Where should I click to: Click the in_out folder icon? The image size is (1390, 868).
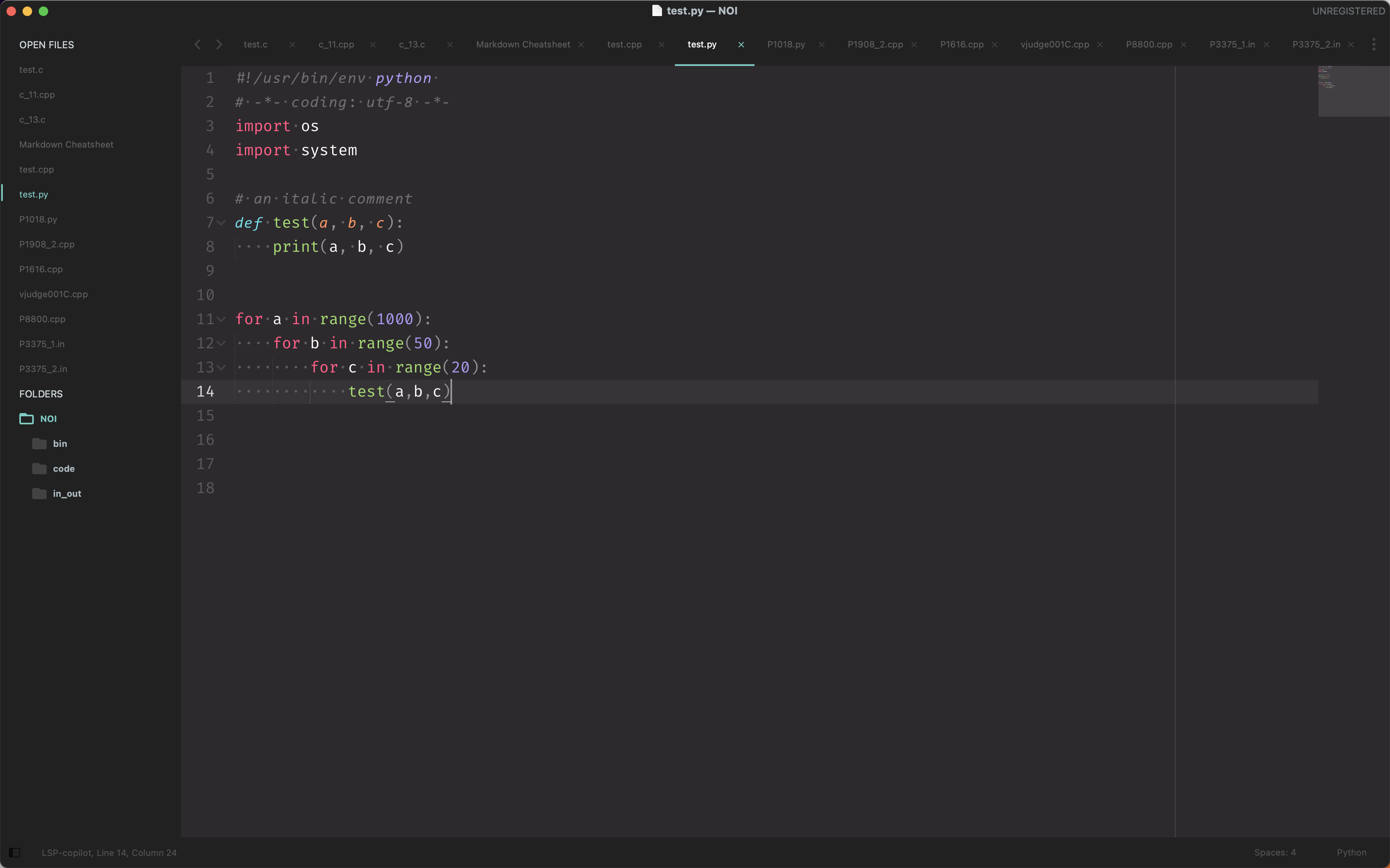(39, 493)
